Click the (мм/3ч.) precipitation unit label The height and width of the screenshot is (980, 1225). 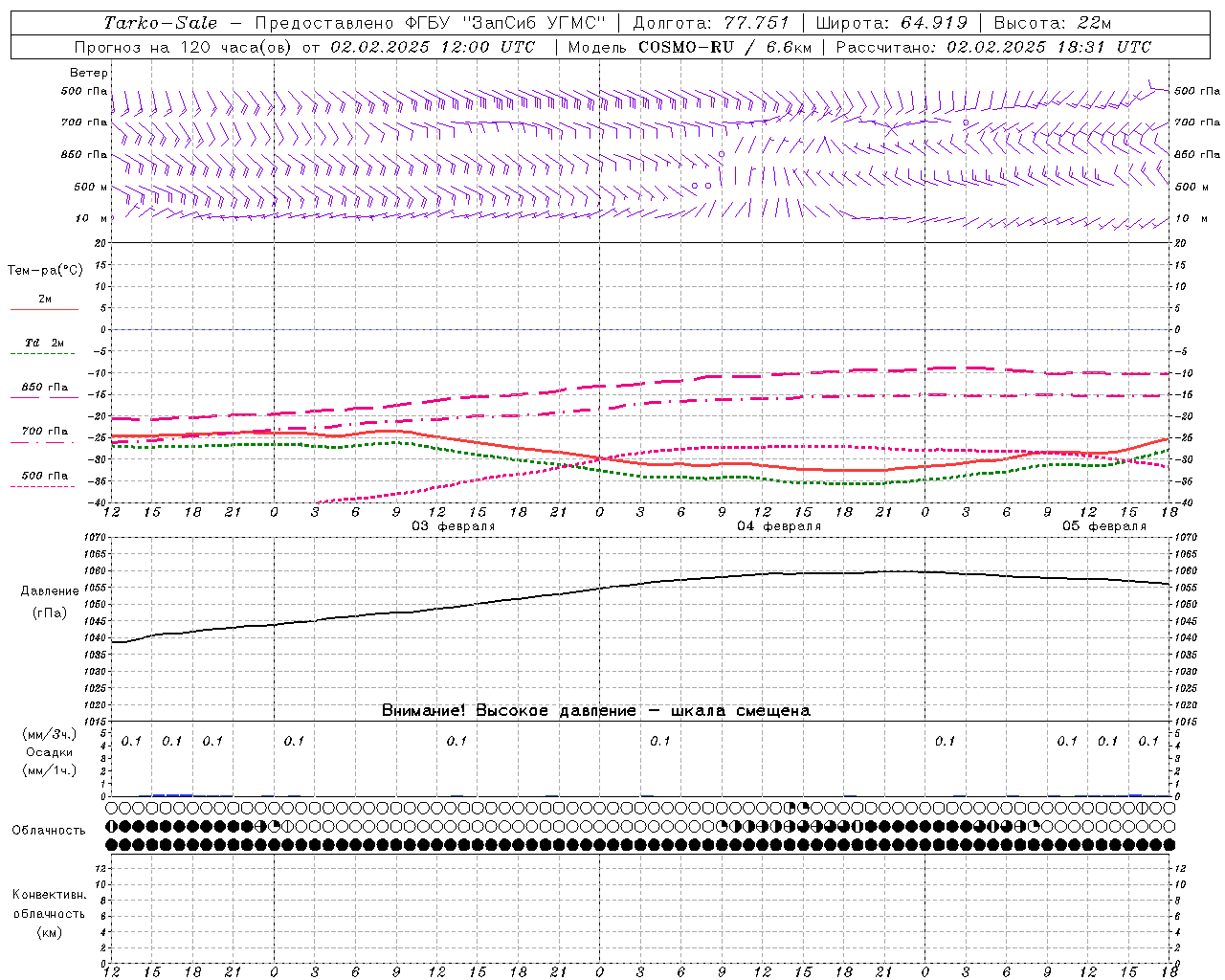(x=50, y=734)
